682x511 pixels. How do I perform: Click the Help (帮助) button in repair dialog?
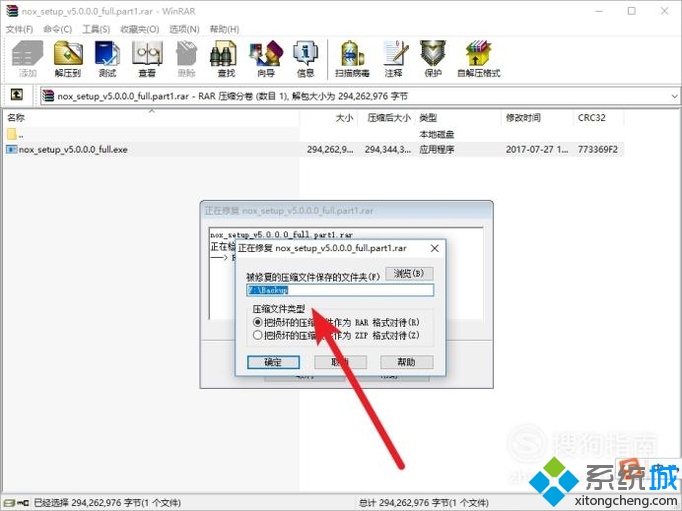(406, 362)
